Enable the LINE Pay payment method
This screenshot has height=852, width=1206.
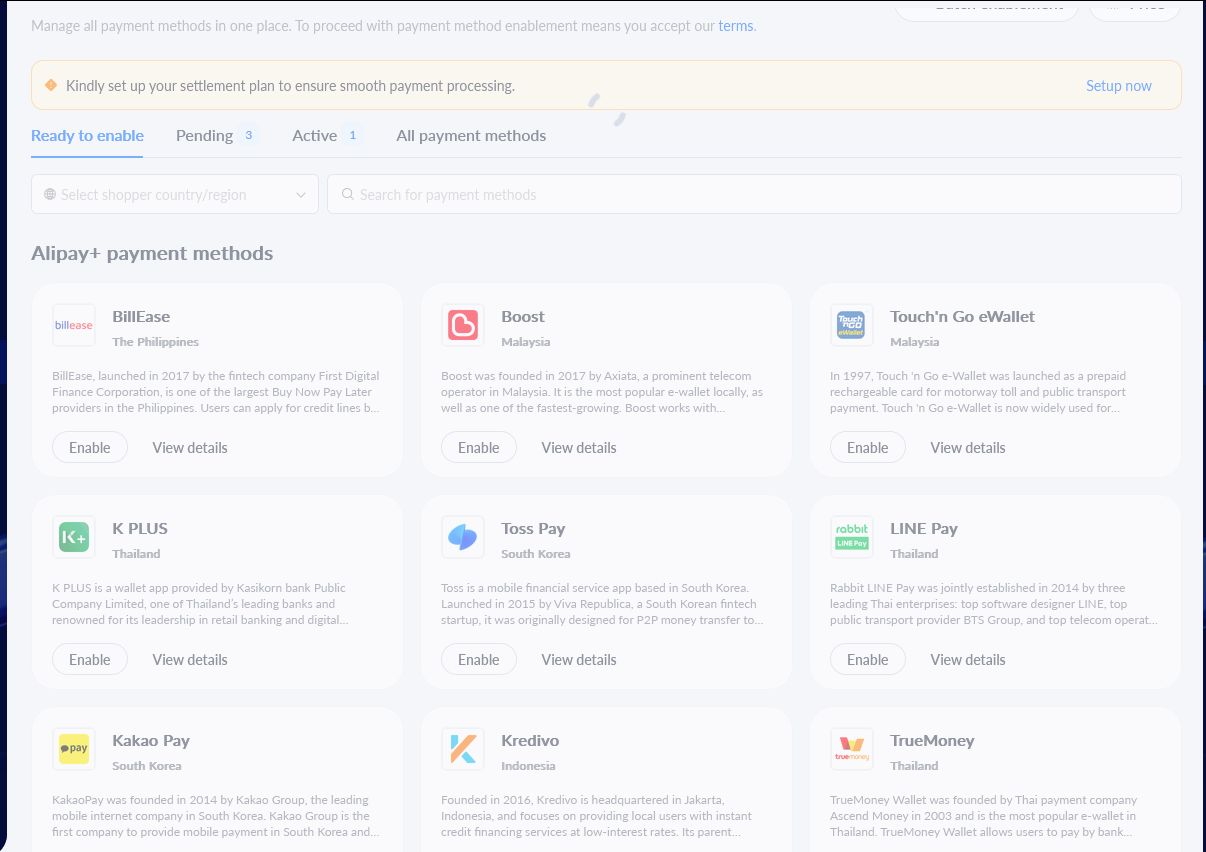pos(868,659)
